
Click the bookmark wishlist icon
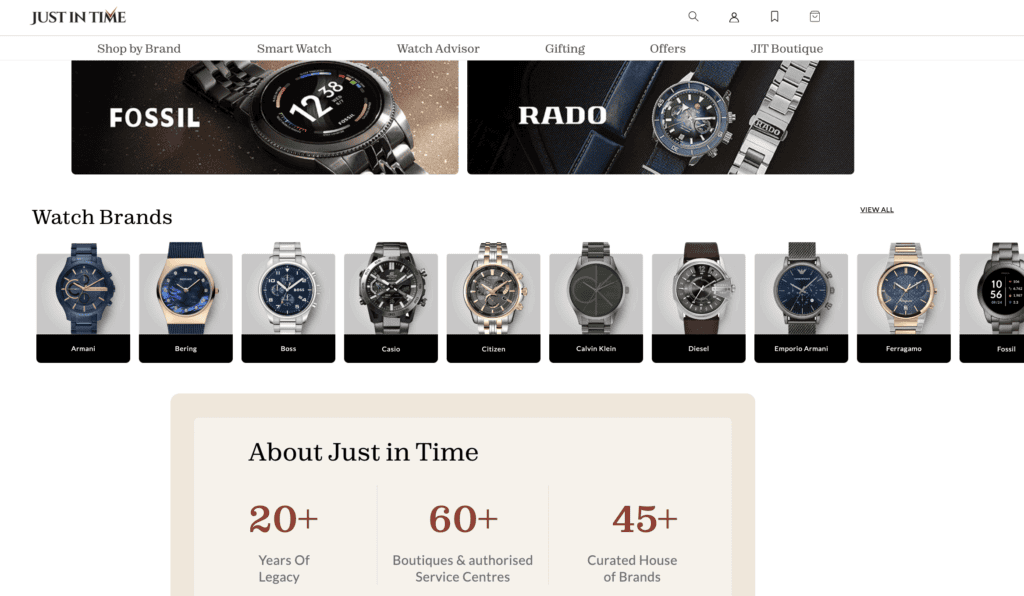775,16
